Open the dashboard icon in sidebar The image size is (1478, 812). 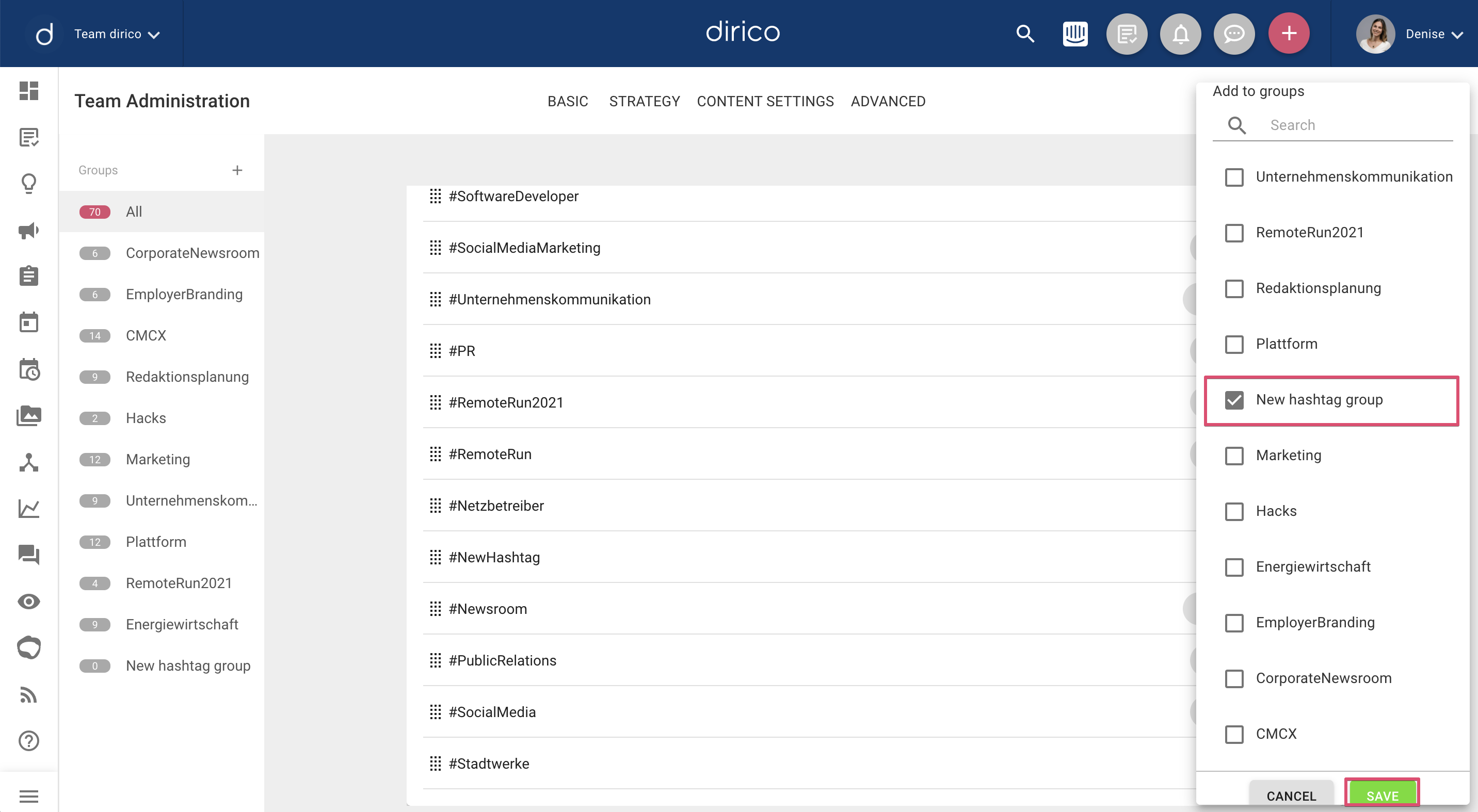[x=29, y=91]
